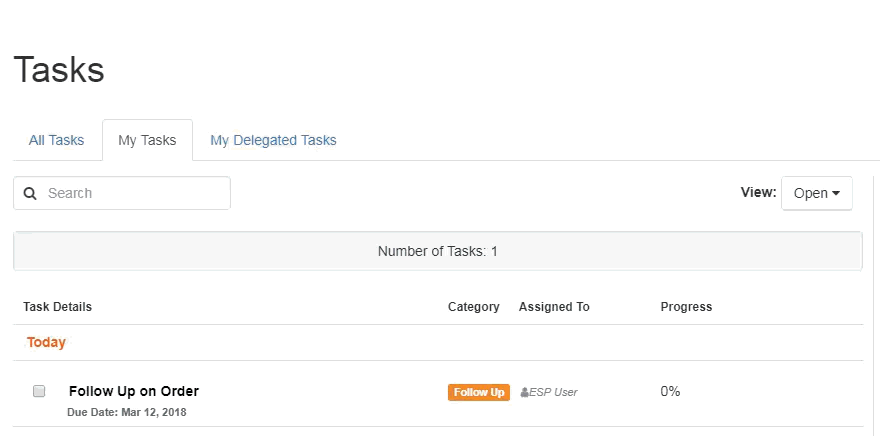Open the Follow Up on Order task

pyautogui.click(x=134, y=391)
